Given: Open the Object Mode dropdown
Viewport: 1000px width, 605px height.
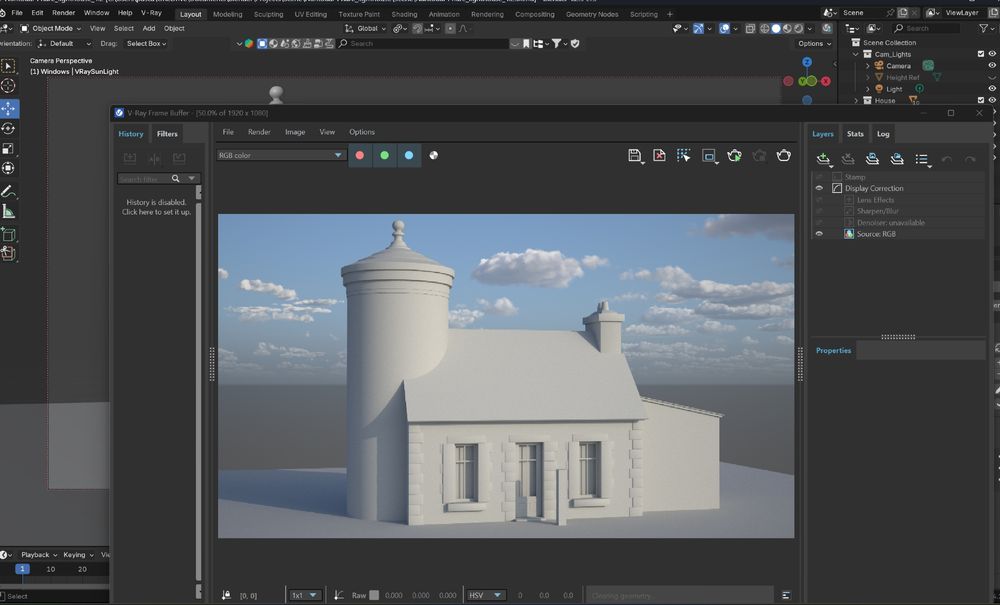Looking at the screenshot, I should click(x=50, y=29).
